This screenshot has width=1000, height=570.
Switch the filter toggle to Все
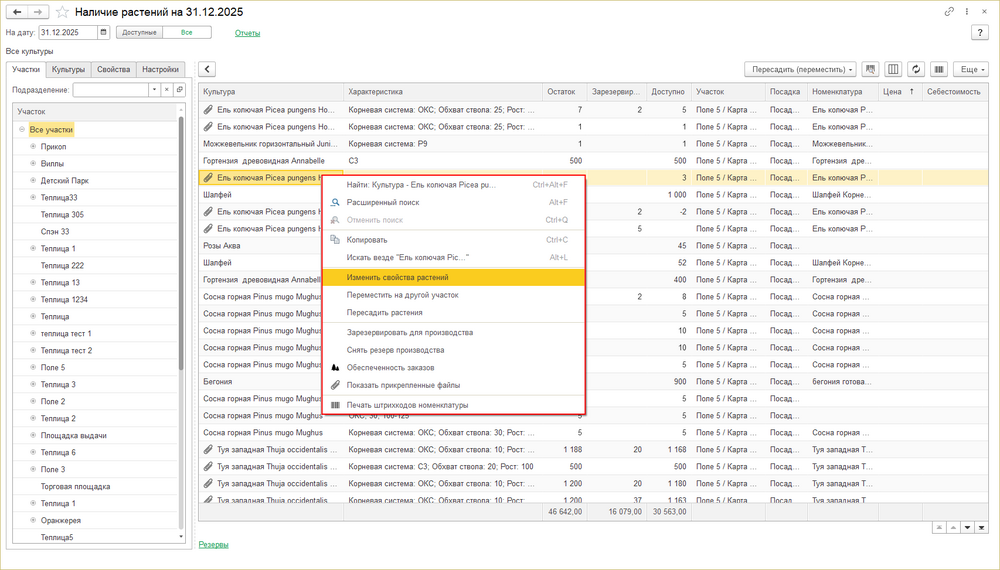coord(187,33)
